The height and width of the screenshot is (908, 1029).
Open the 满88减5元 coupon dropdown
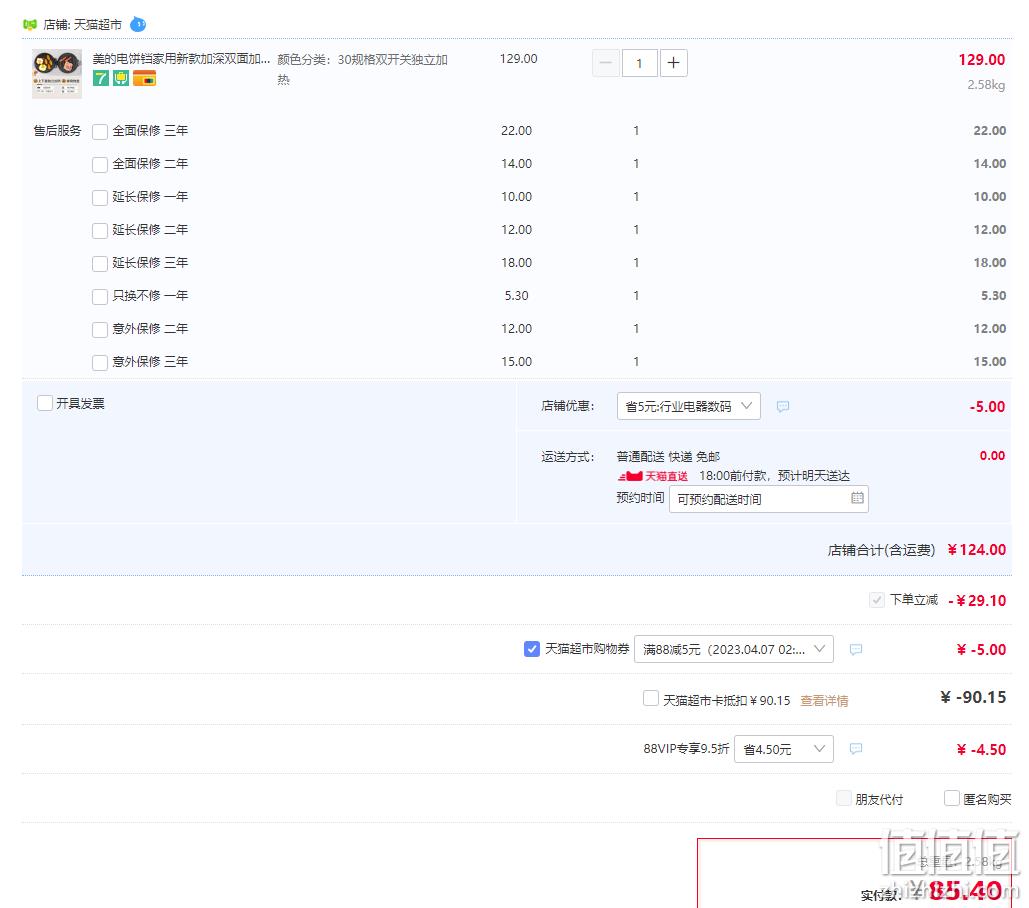point(734,649)
